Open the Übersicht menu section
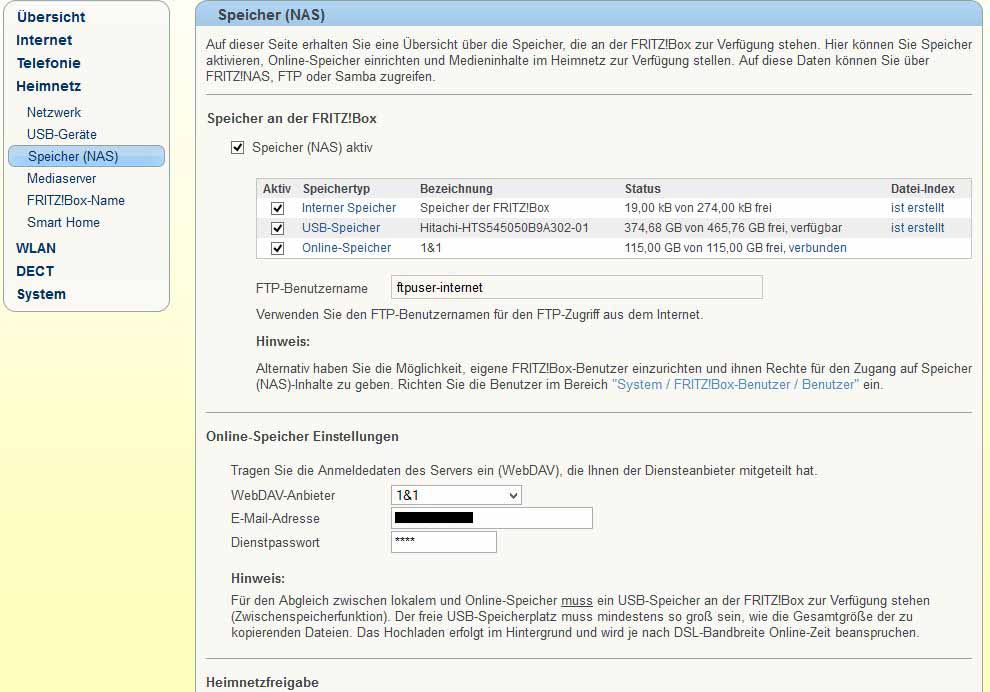 coord(51,17)
